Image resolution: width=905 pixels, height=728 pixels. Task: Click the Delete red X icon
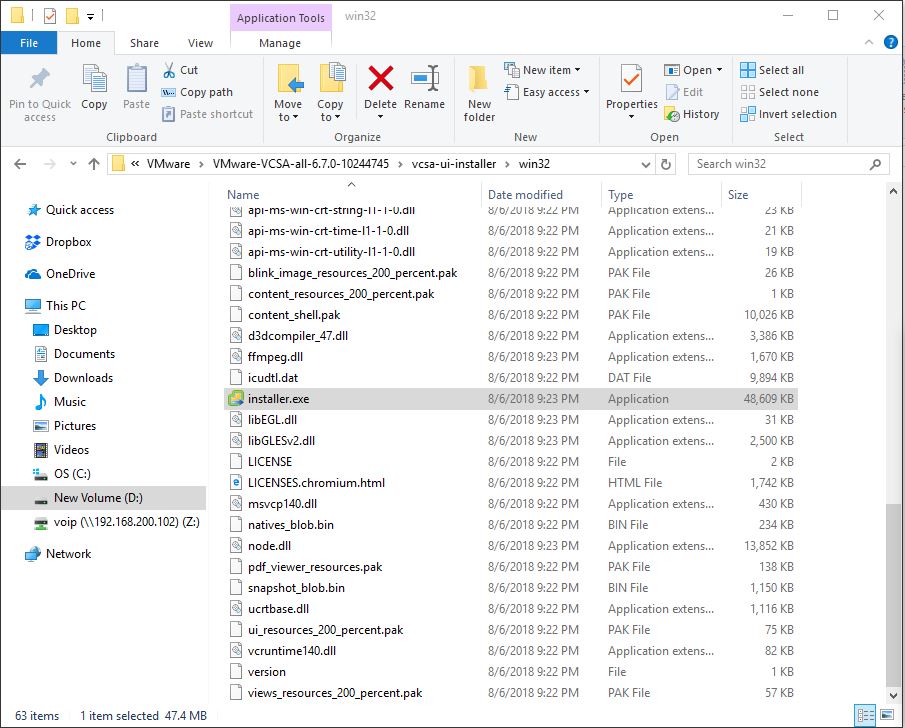coord(380,80)
